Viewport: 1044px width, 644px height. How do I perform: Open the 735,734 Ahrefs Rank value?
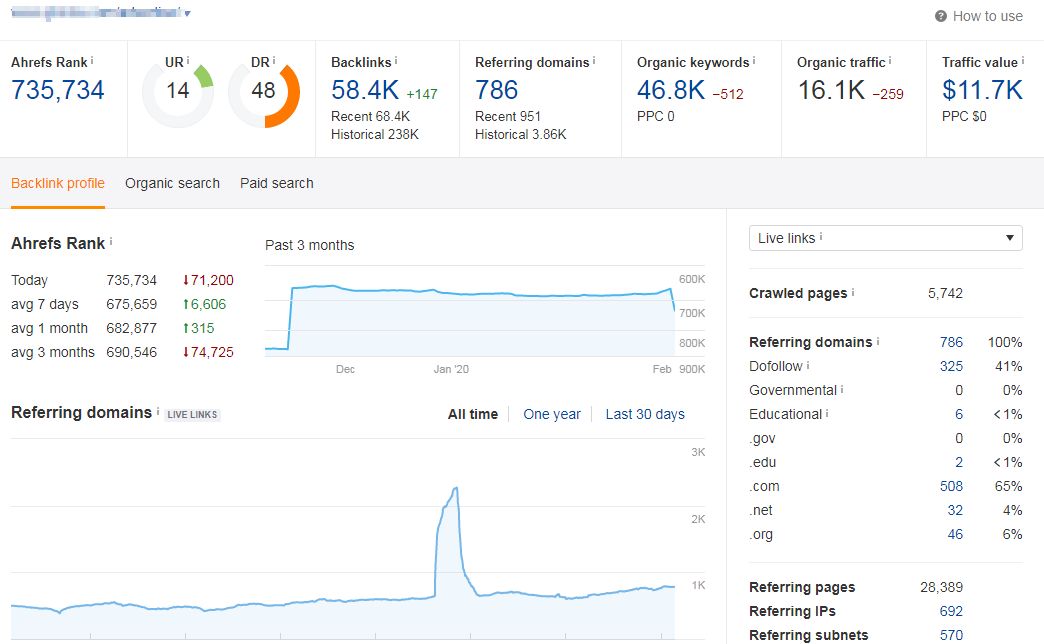[x=58, y=90]
